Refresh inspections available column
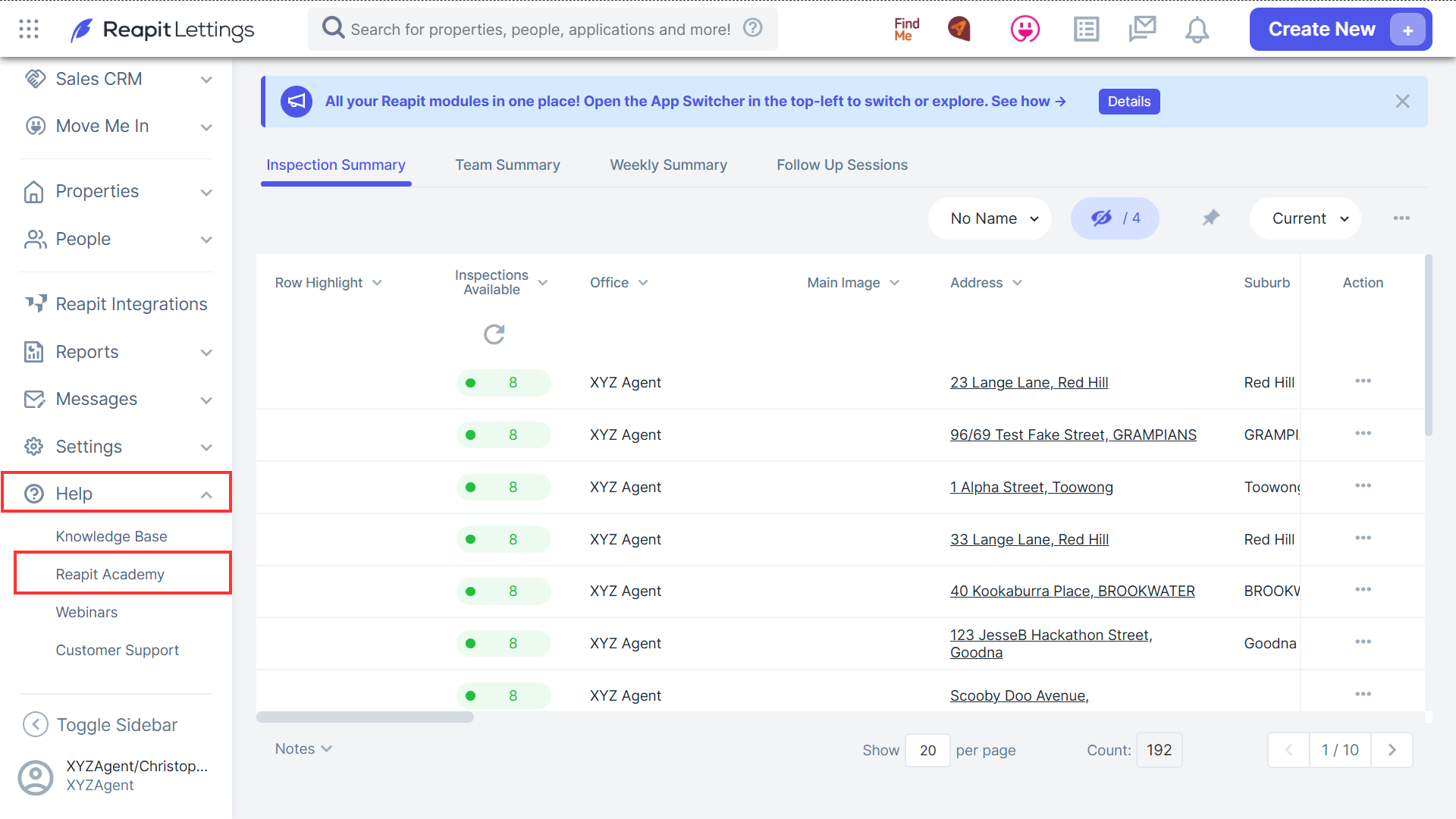 coord(494,334)
